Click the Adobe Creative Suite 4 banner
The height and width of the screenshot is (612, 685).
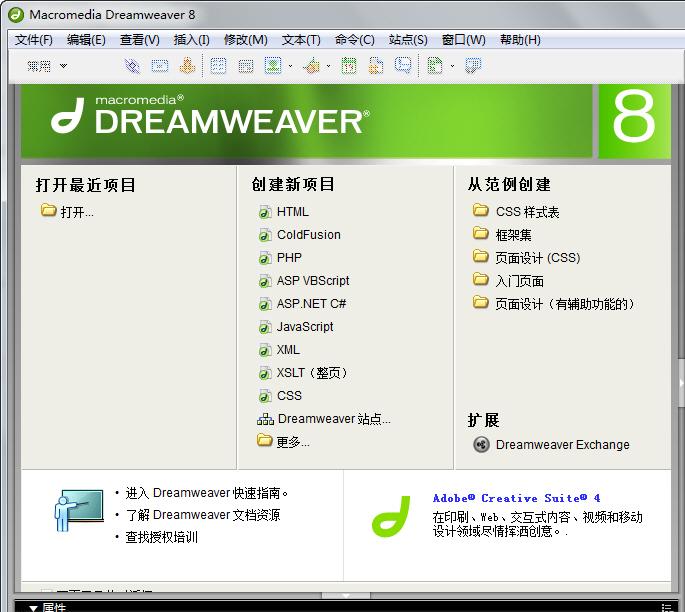(x=516, y=498)
